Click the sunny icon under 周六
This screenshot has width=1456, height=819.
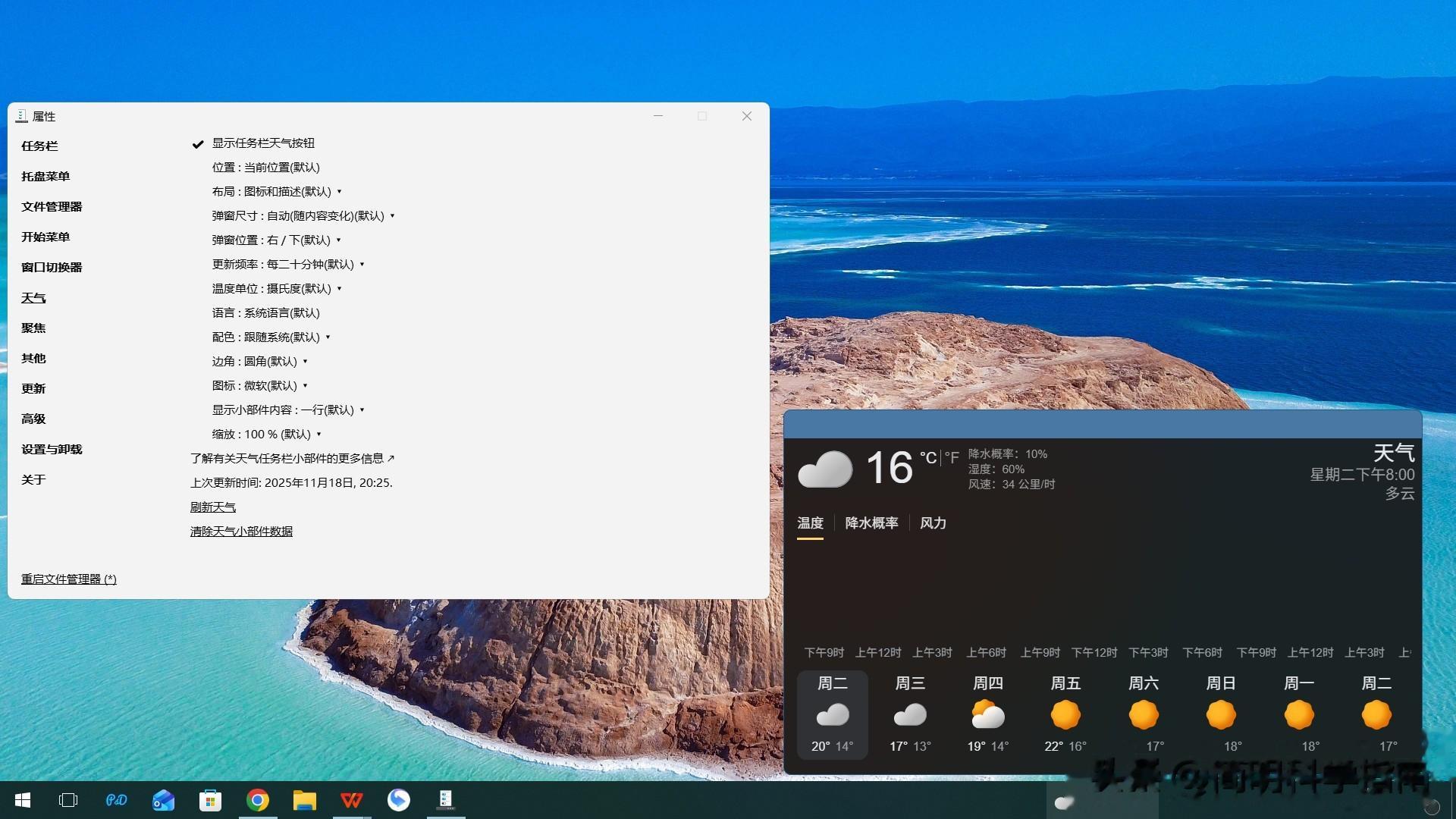point(1144,714)
